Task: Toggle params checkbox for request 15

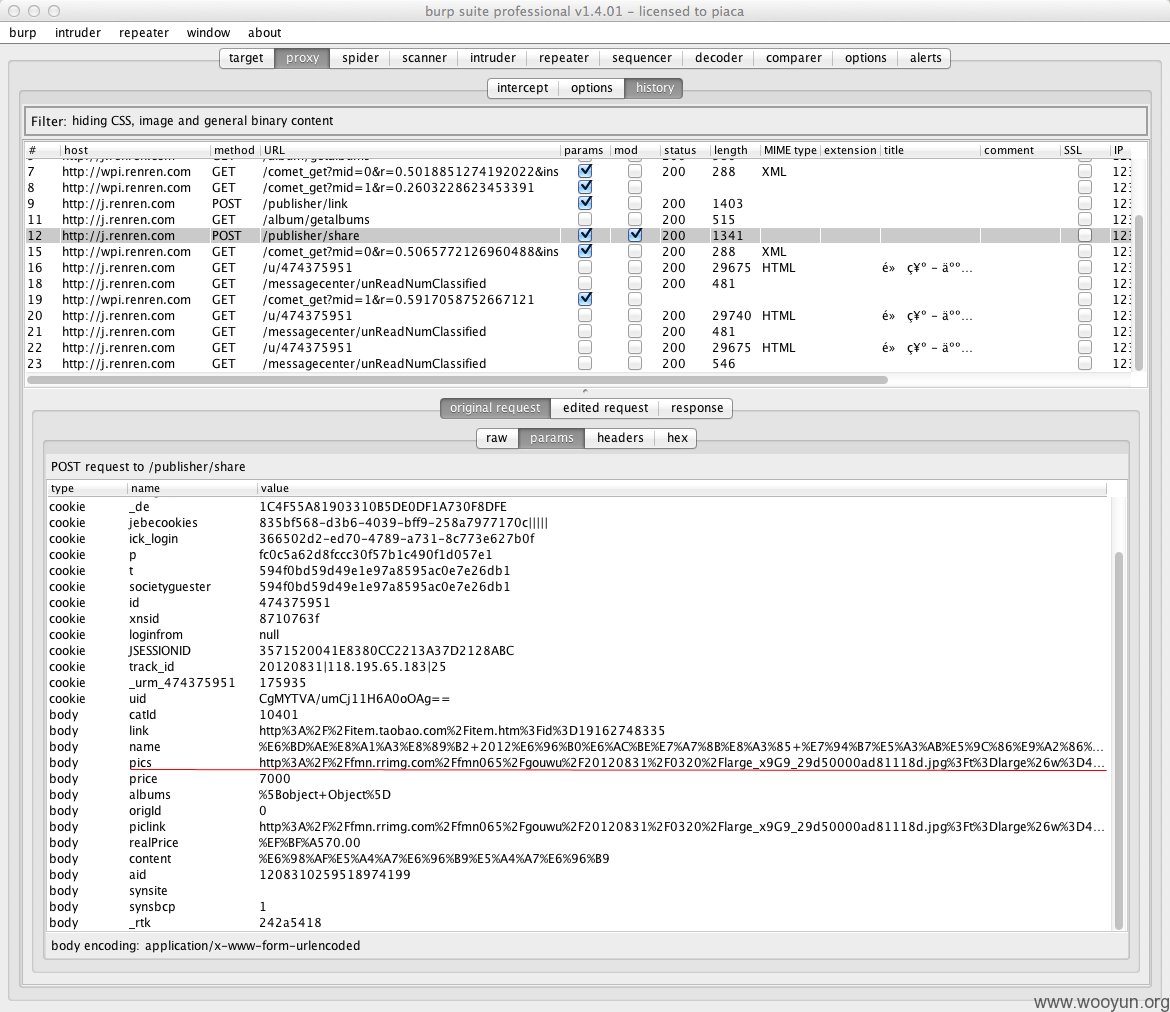Action: (585, 252)
